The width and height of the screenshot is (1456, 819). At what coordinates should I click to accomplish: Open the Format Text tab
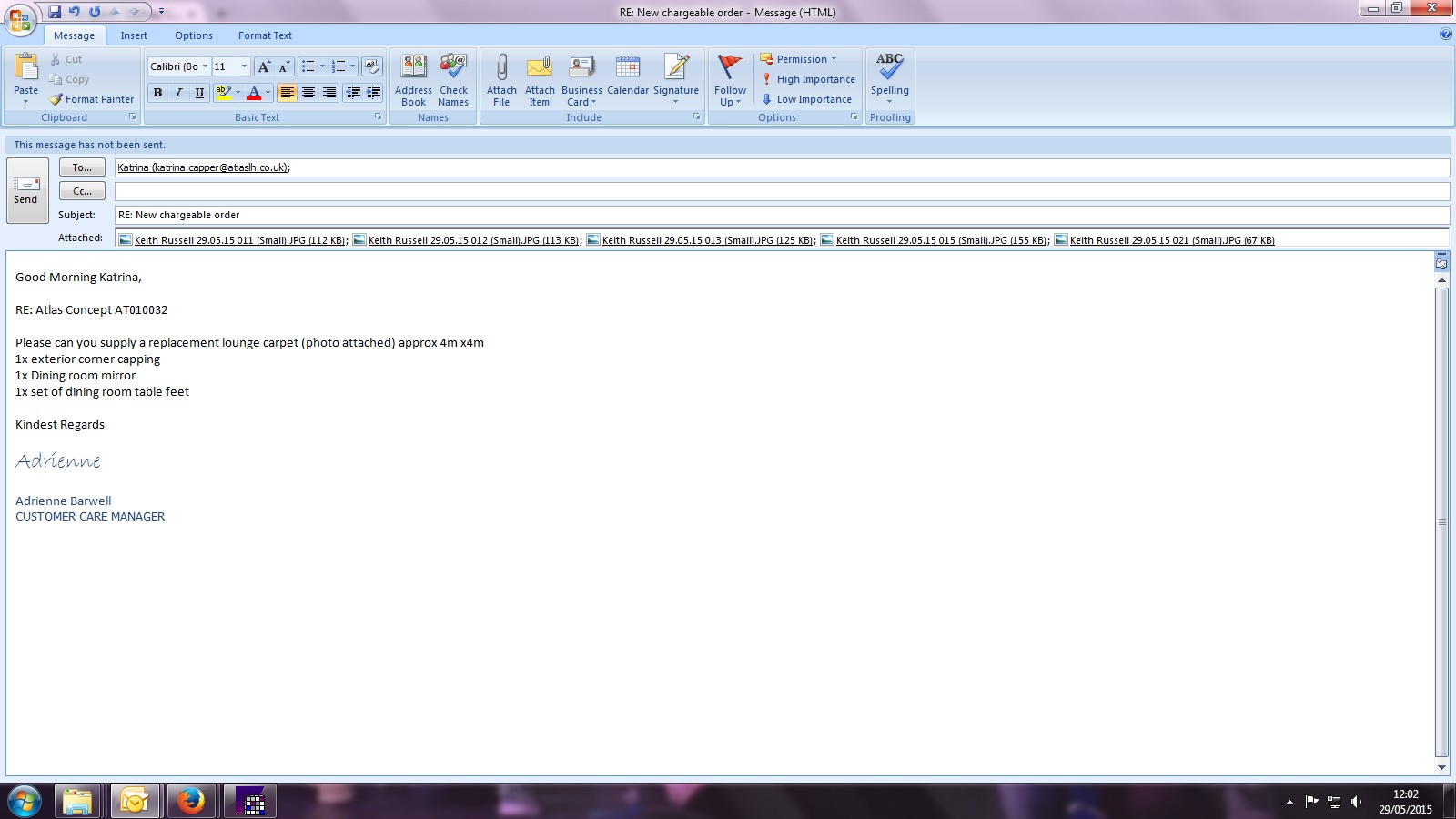click(x=265, y=35)
